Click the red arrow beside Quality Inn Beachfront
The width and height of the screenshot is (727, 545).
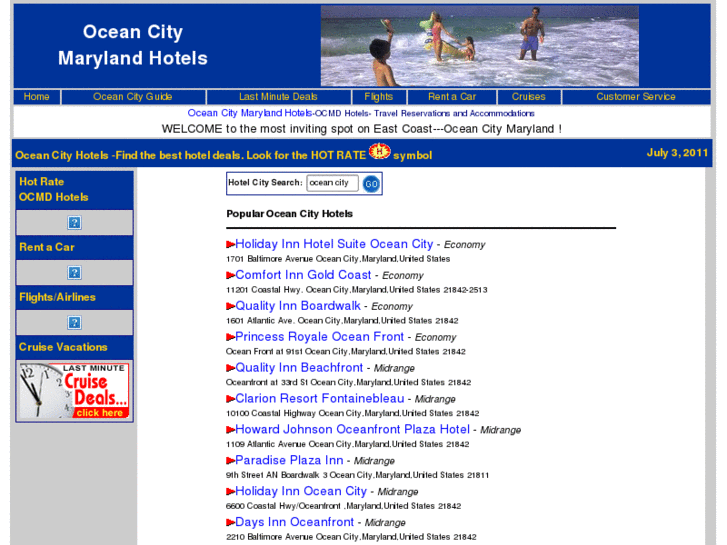click(x=230, y=368)
